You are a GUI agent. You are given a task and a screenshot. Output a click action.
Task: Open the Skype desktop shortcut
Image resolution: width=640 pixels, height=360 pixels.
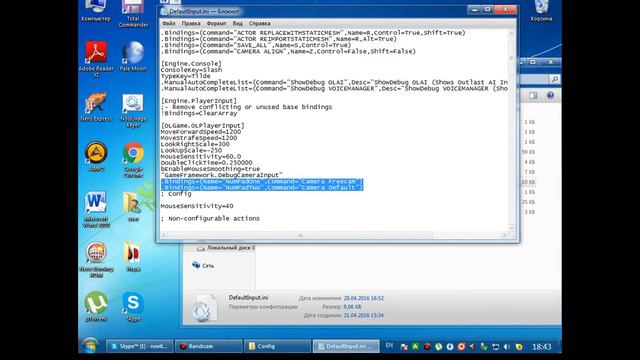tap(133, 306)
